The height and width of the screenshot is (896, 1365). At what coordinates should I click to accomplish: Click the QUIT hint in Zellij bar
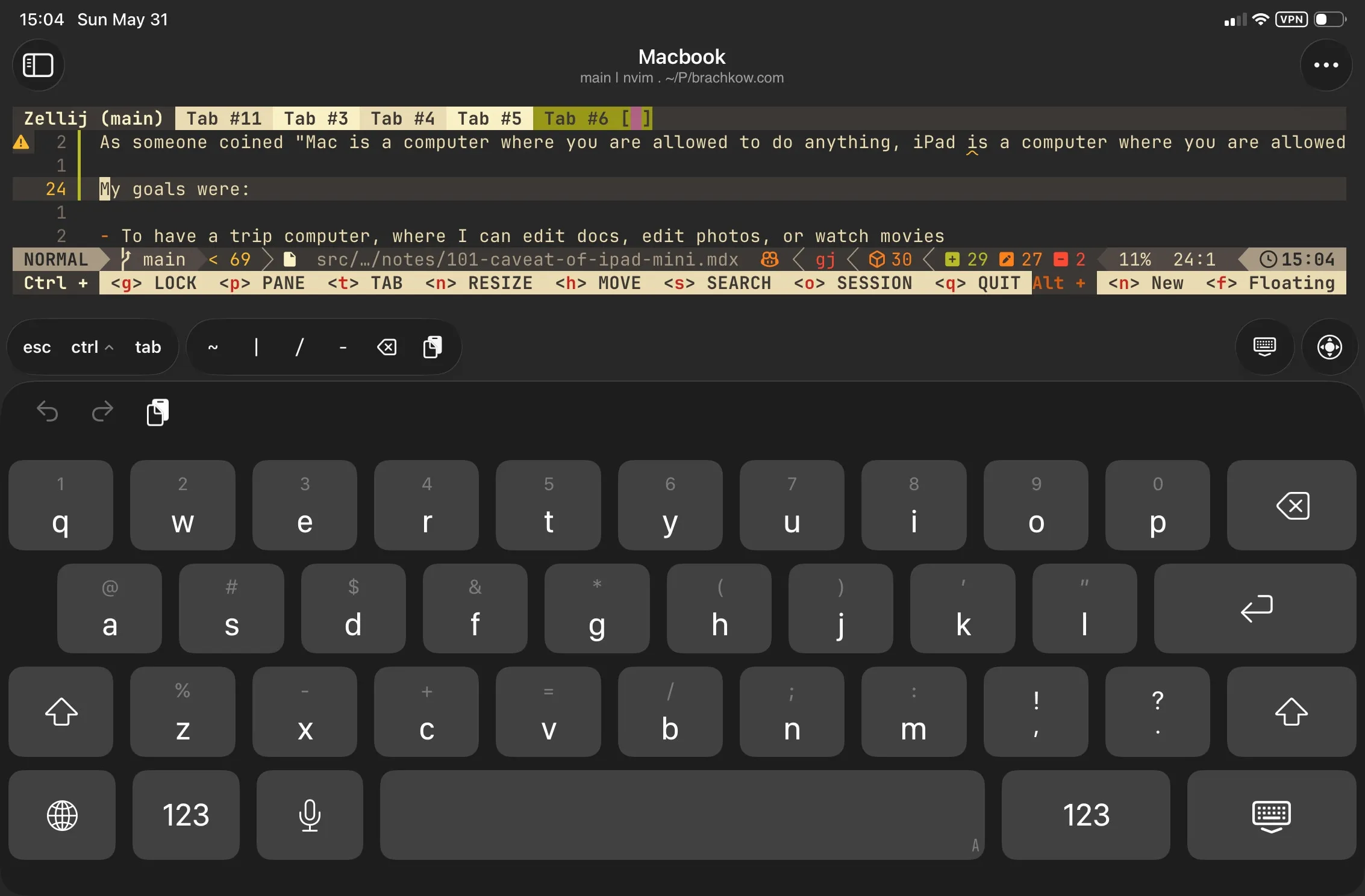pyautogui.click(x=977, y=283)
